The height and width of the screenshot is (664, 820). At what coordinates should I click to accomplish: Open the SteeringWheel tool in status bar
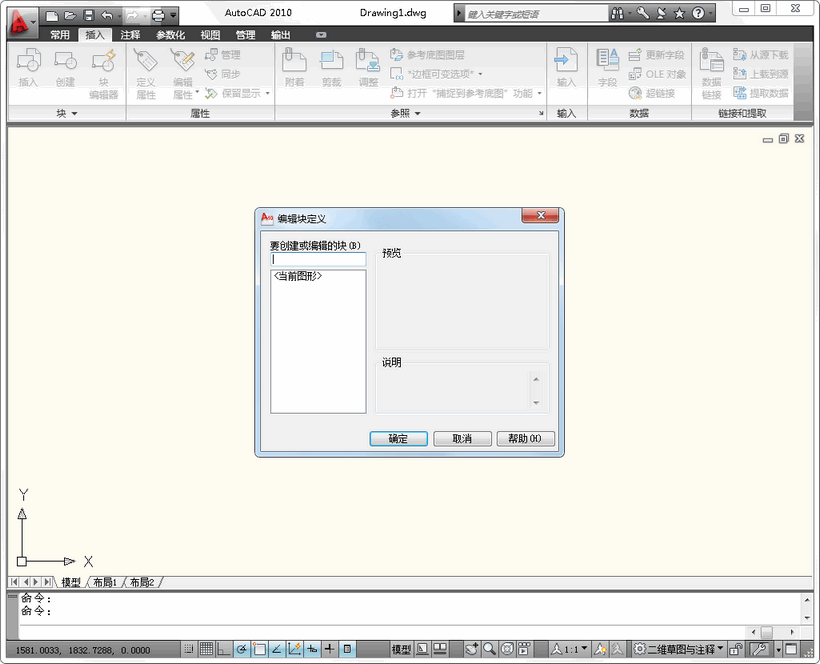[508, 649]
